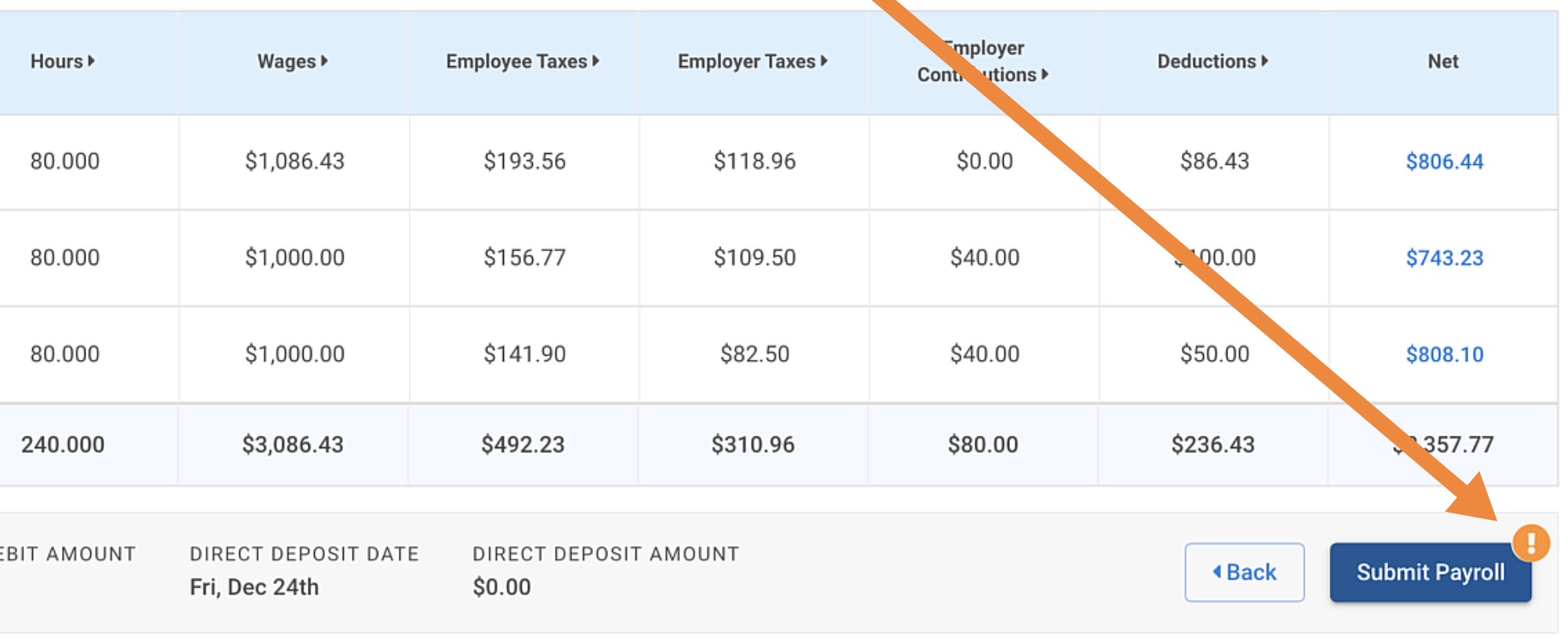
Task: Open the $808.10 net pay link
Action: point(1444,355)
